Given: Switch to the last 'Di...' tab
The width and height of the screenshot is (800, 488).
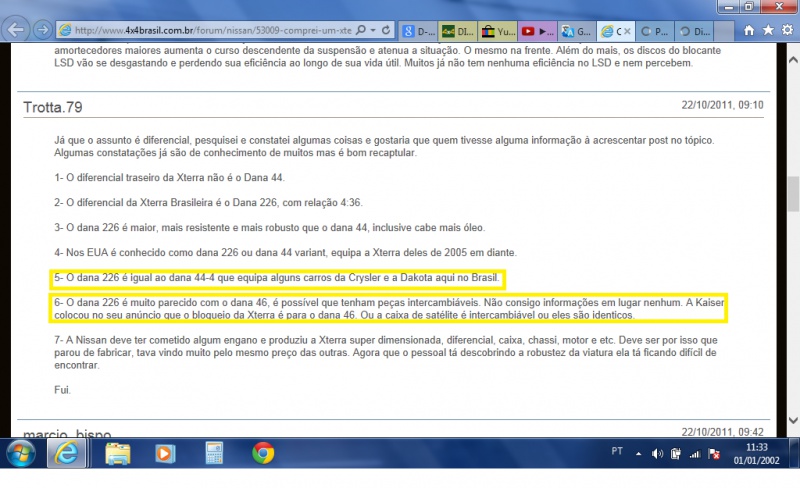Looking at the screenshot, I should coord(695,31).
